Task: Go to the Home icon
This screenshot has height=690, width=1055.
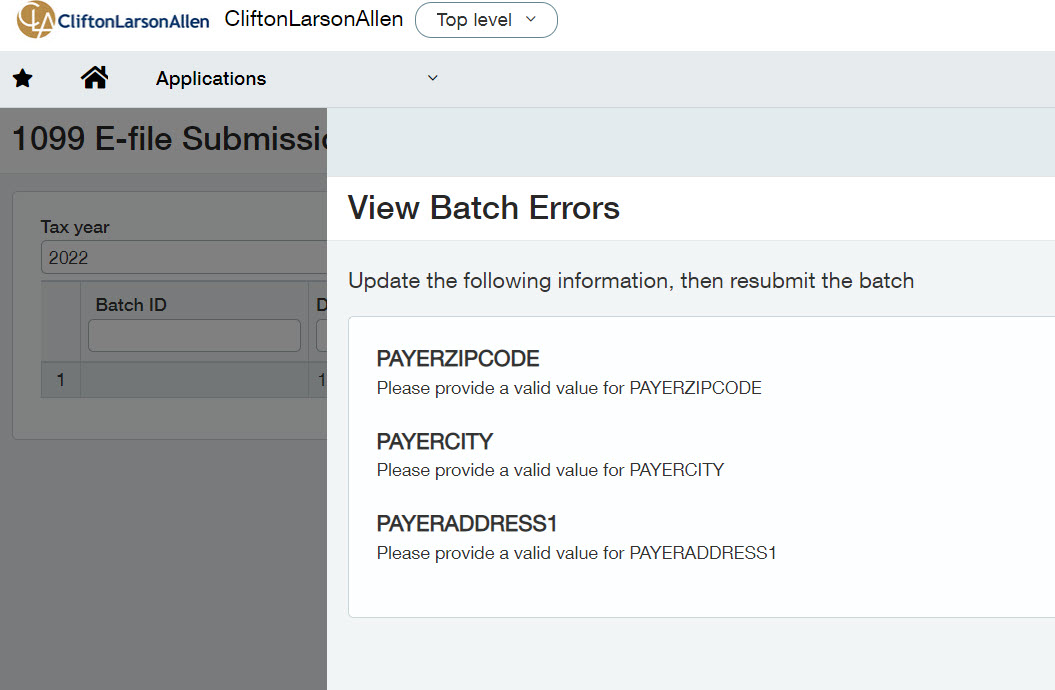Action: pyautogui.click(x=95, y=78)
